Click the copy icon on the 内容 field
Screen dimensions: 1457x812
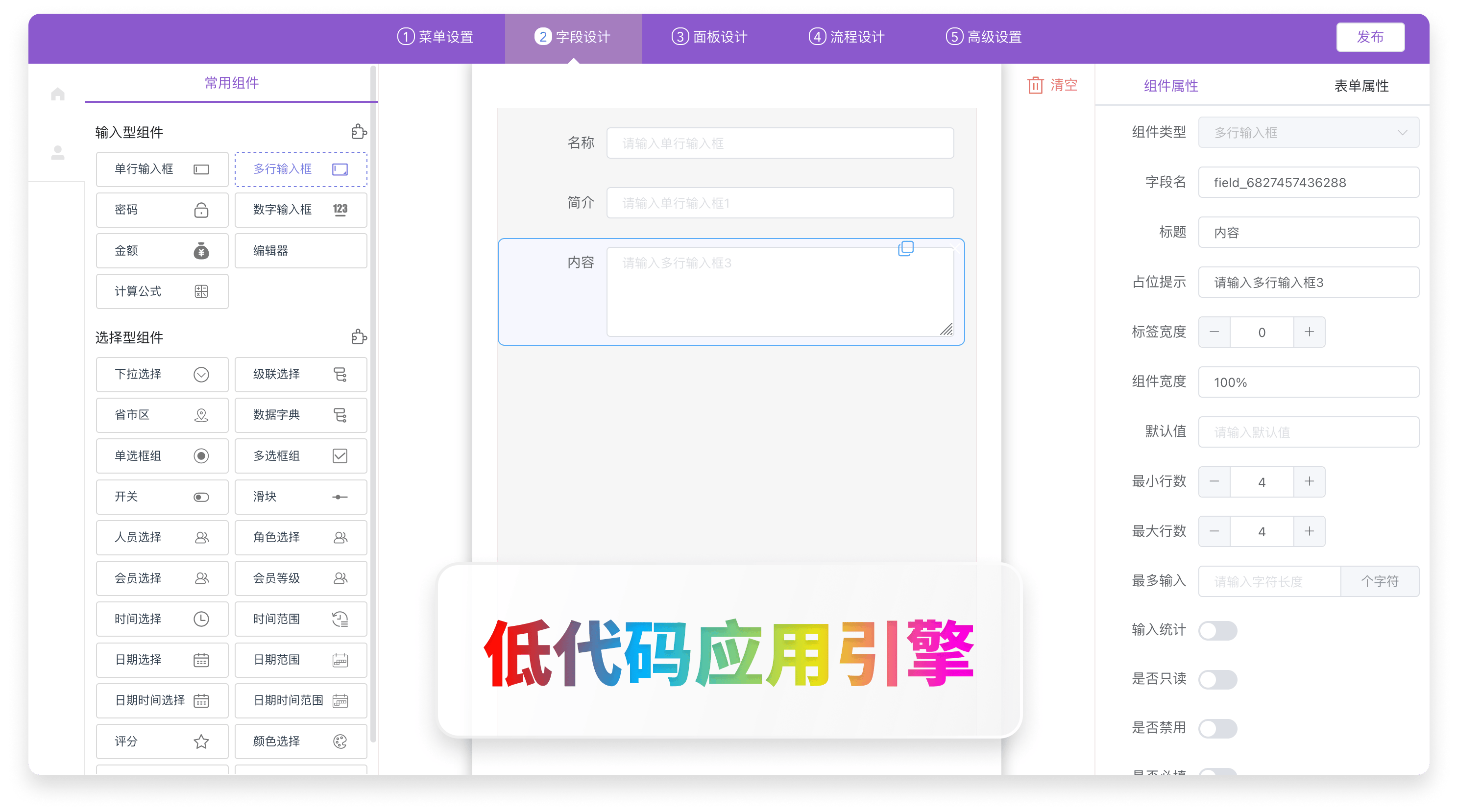[x=906, y=248]
